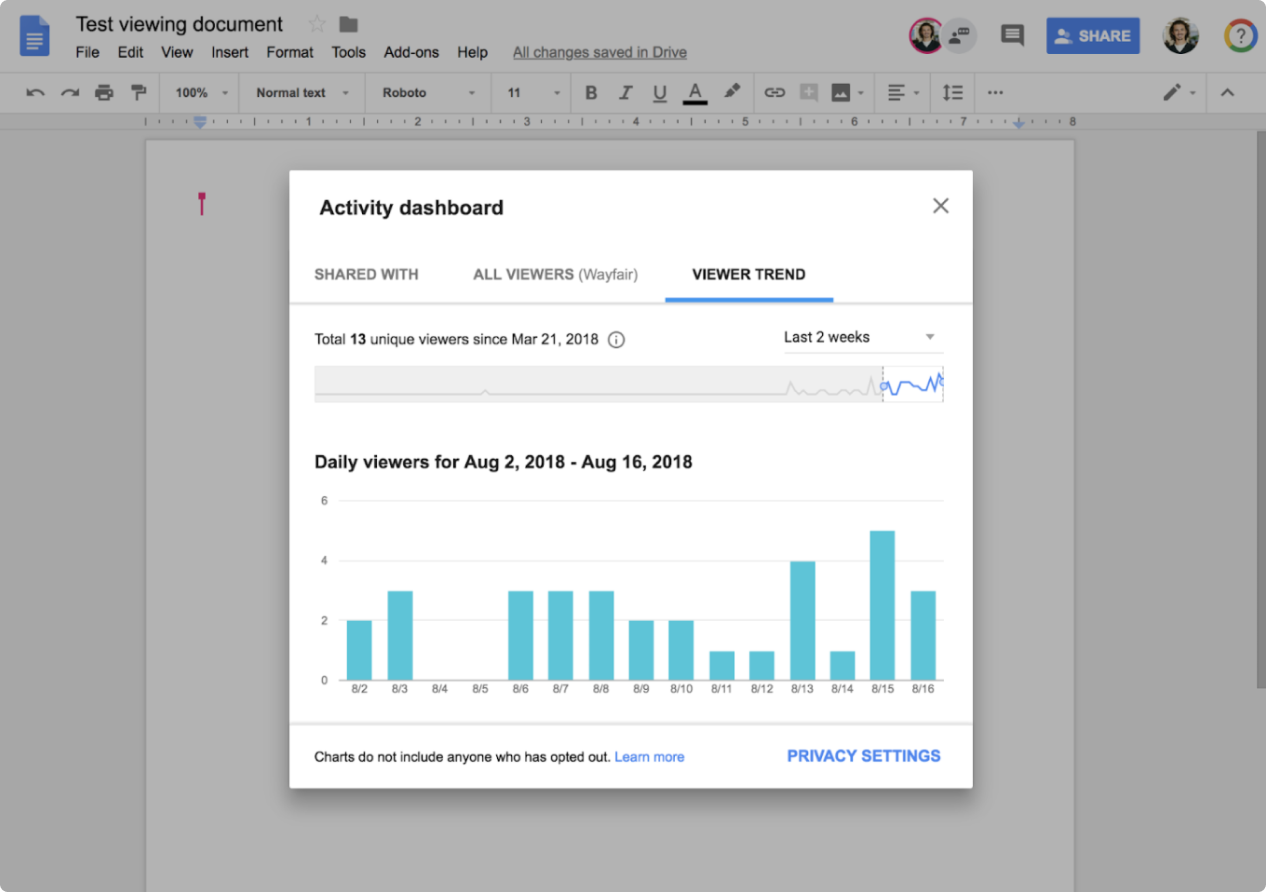Star the Test viewing document
Image resolution: width=1266 pixels, height=892 pixels.
pyautogui.click(x=317, y=24)
